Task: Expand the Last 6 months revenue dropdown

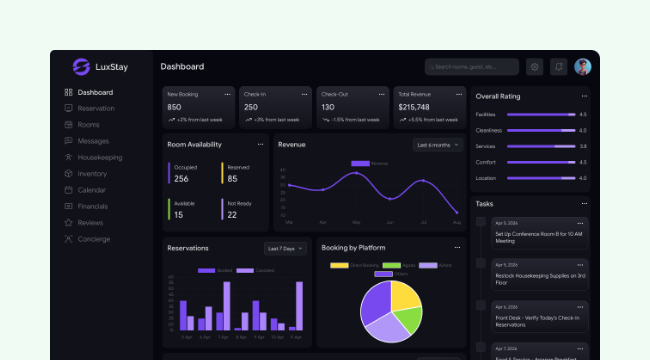Action: click(438, 145)
